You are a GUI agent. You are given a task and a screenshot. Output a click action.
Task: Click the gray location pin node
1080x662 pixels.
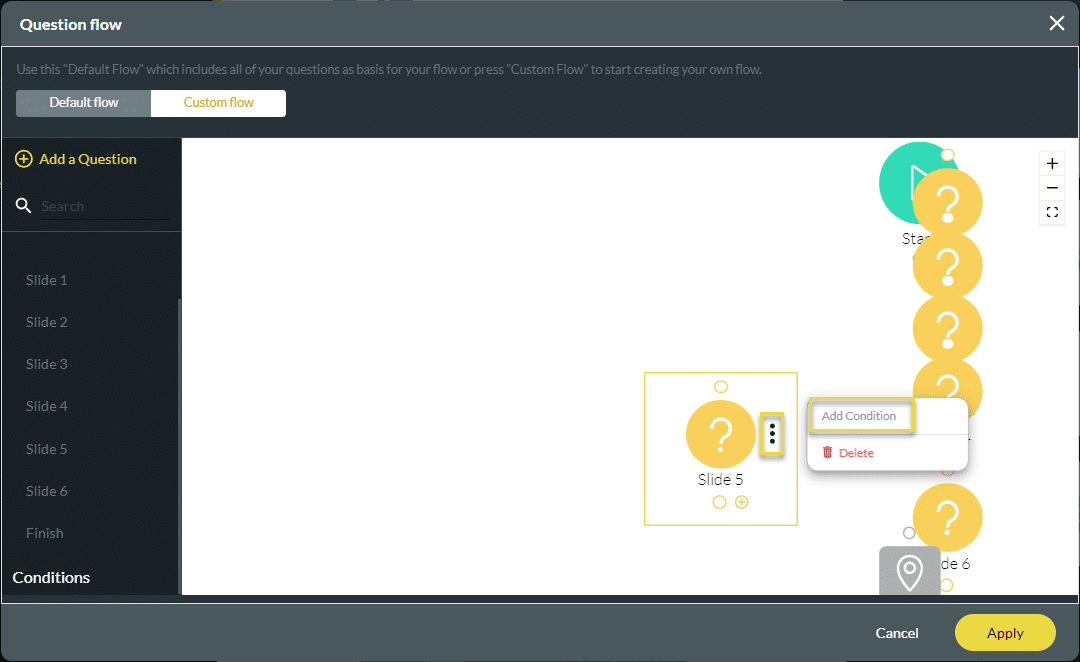[909, 573]
